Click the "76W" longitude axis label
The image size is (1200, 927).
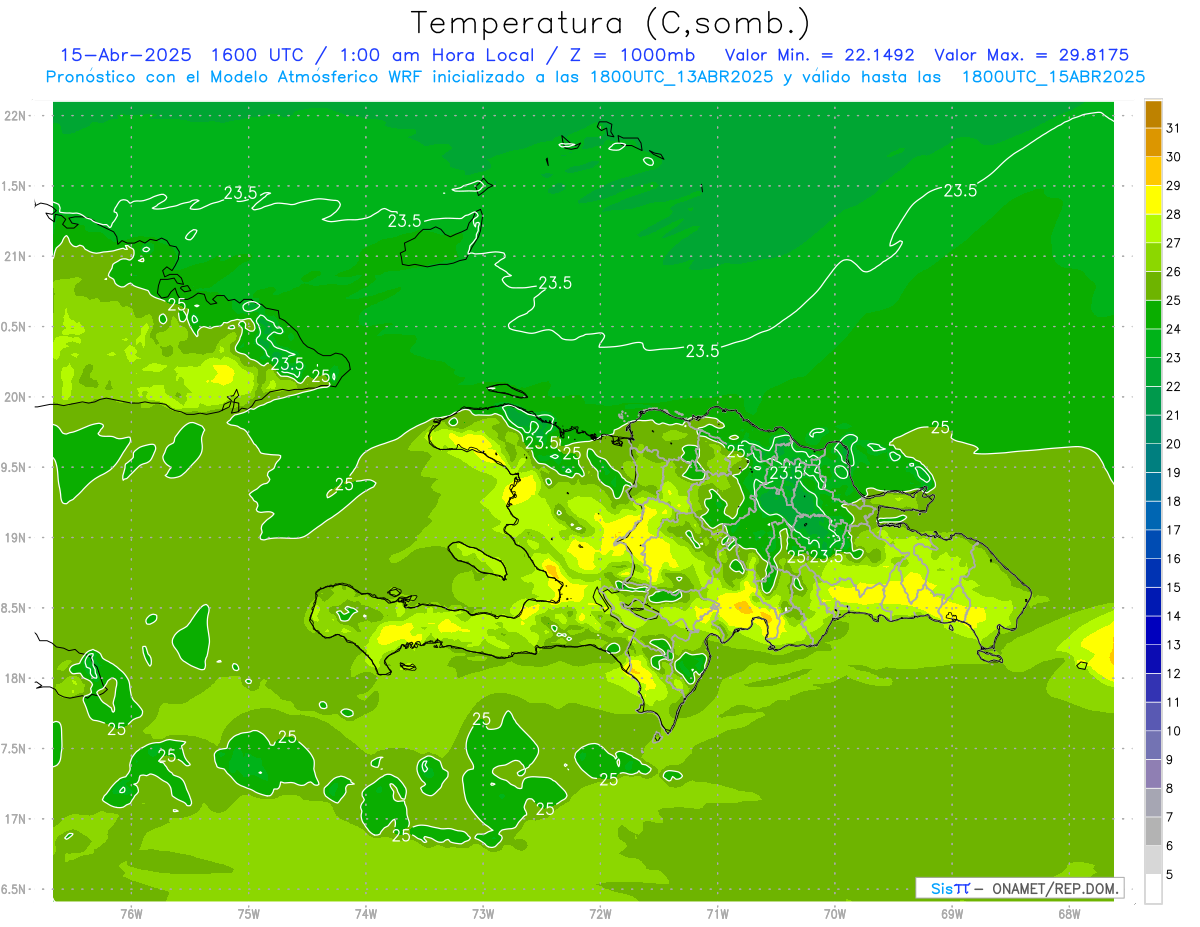[x=131, y=914]
